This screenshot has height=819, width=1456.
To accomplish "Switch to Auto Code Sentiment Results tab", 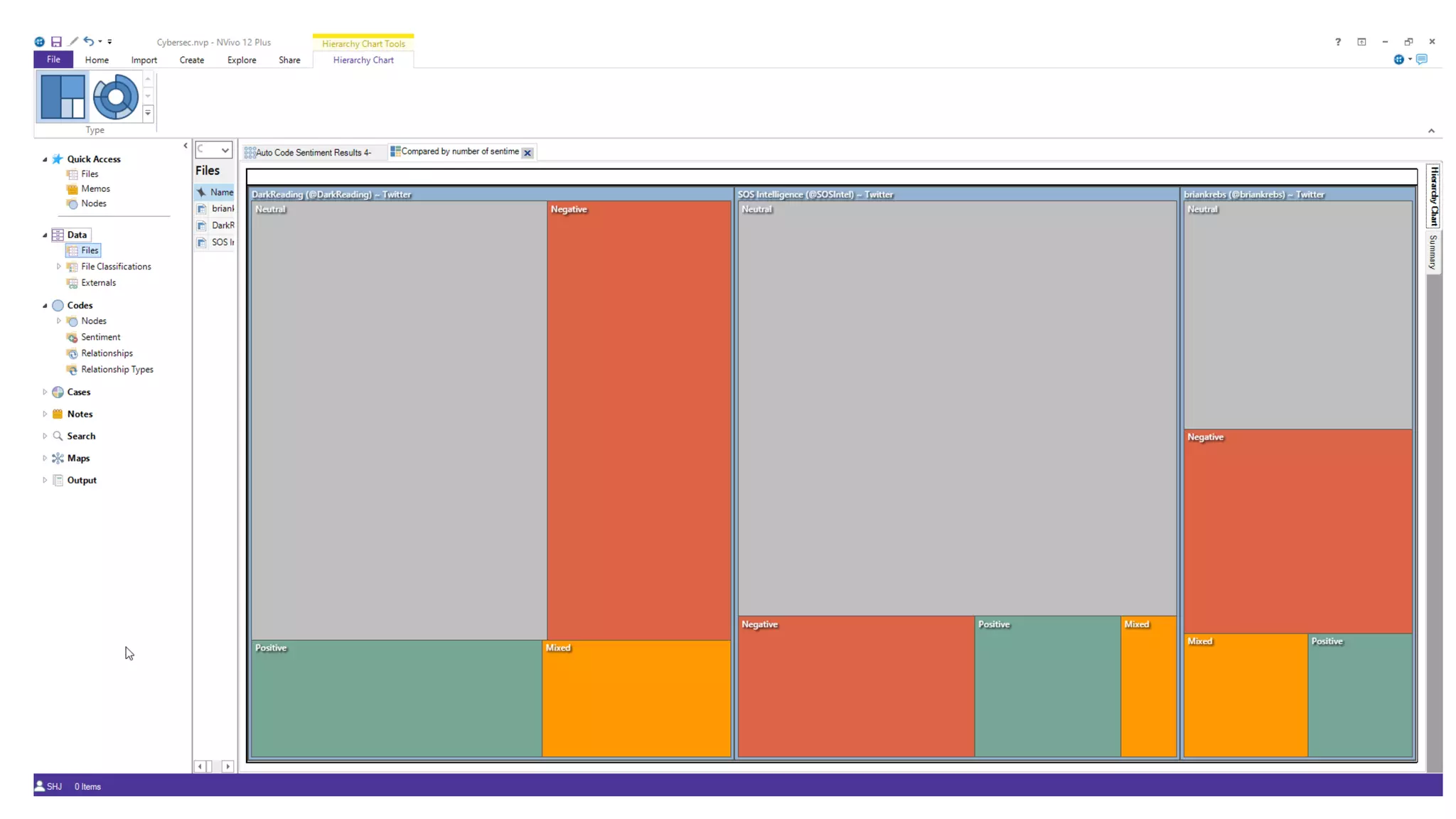I will tap(313, 152).
